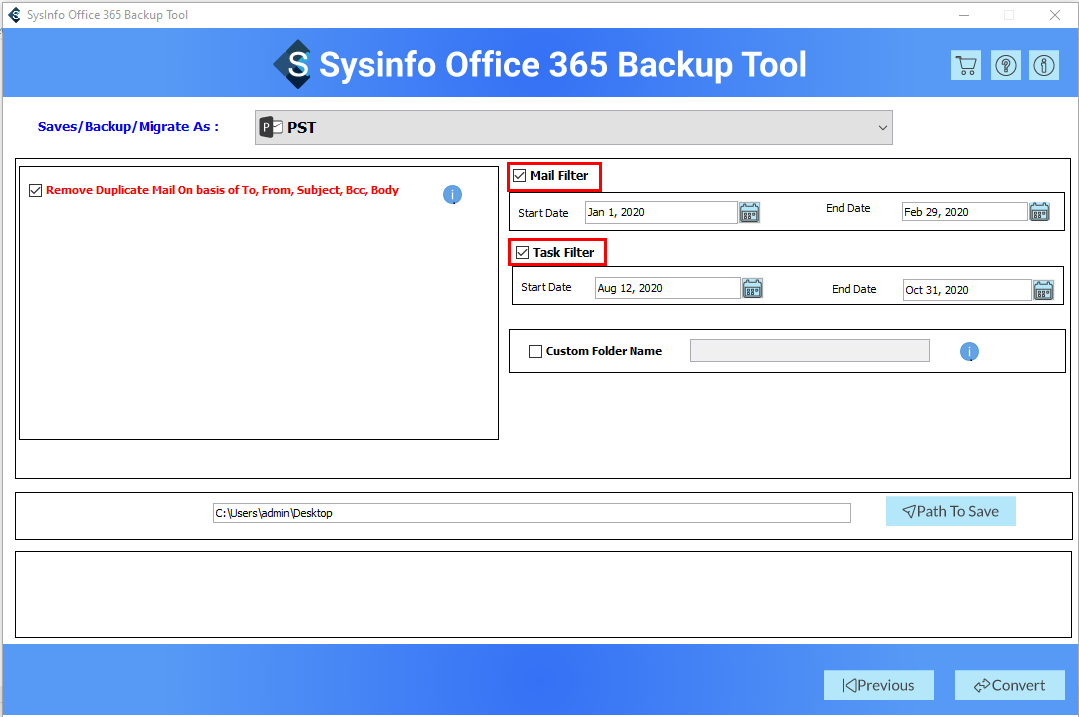1079x717 pixels.
Task: Toggle the Mail Filter checkbox
Action: click(520, 176)
